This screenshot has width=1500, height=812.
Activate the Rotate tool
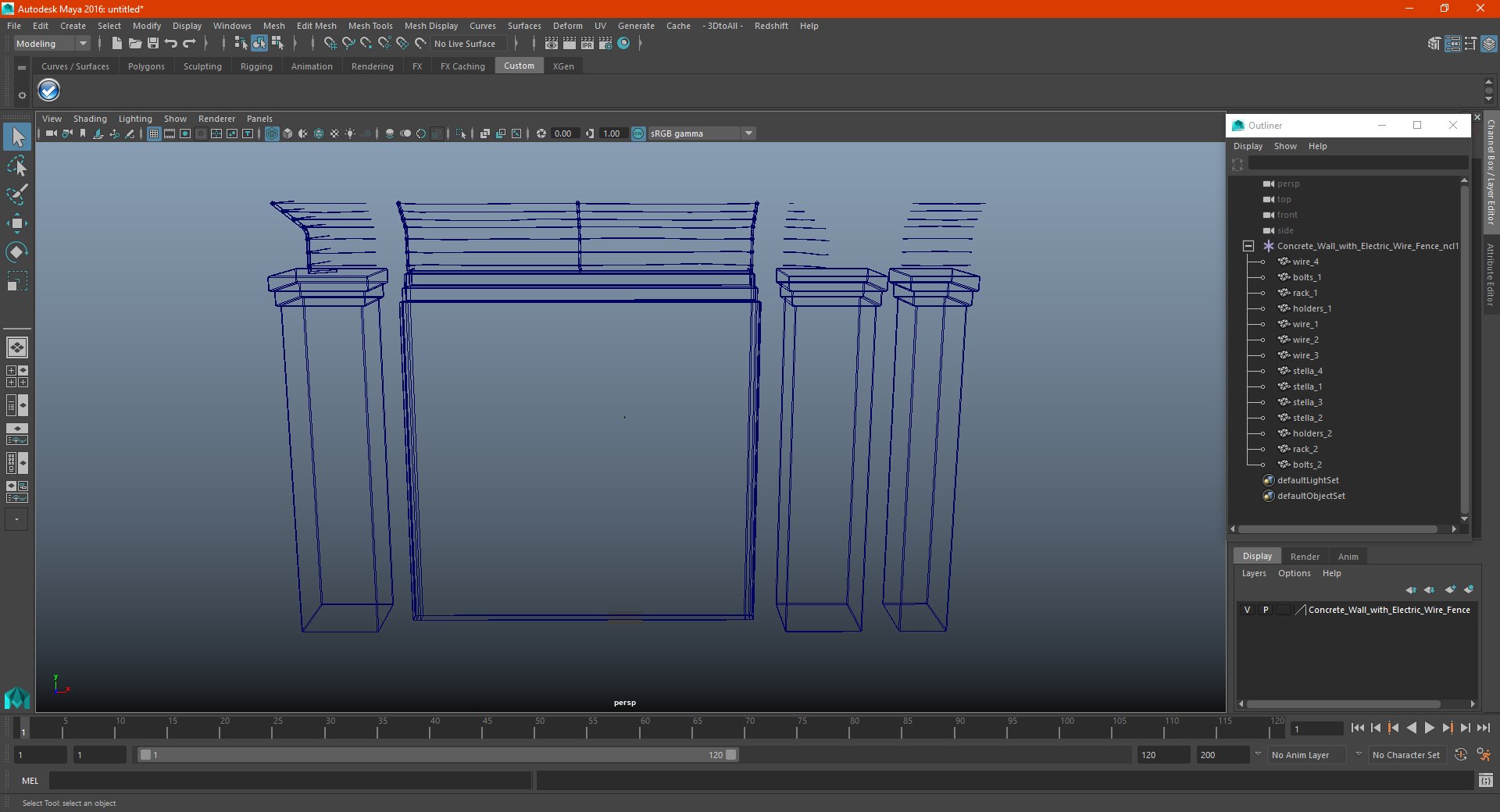click(16, 252)
